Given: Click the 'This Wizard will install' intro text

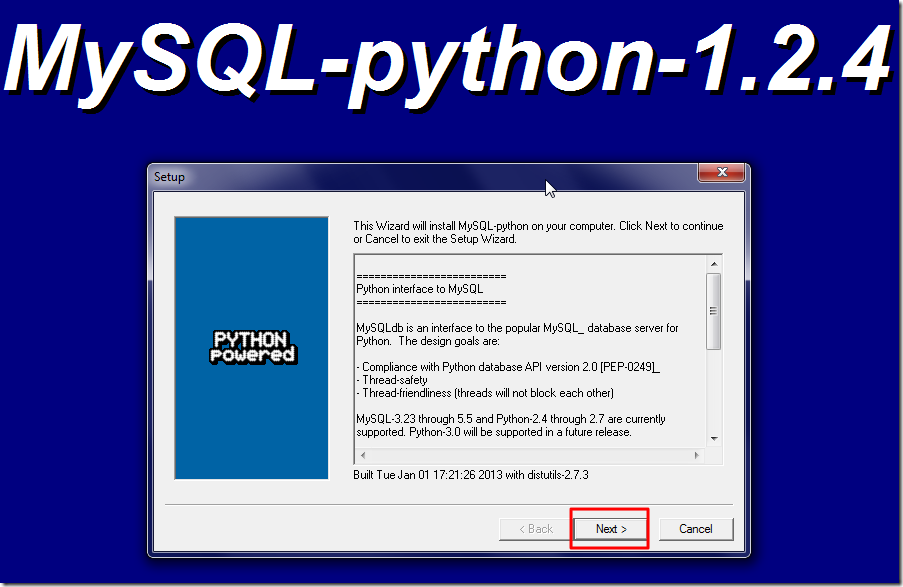Looking at the screenshot, I should pyautogui.click(x=538, y=232).
